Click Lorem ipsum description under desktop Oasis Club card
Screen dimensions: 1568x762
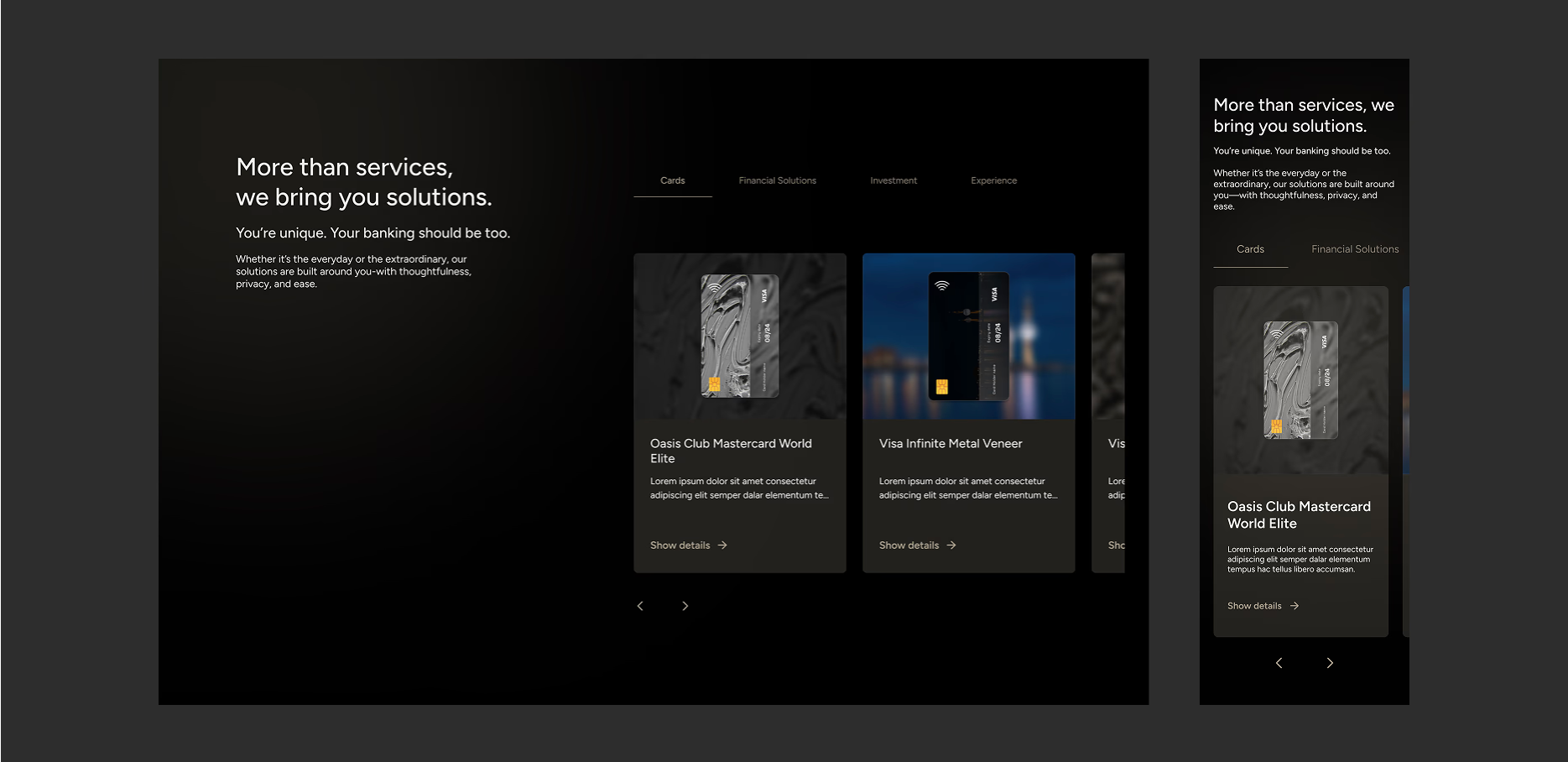(739, 488)
